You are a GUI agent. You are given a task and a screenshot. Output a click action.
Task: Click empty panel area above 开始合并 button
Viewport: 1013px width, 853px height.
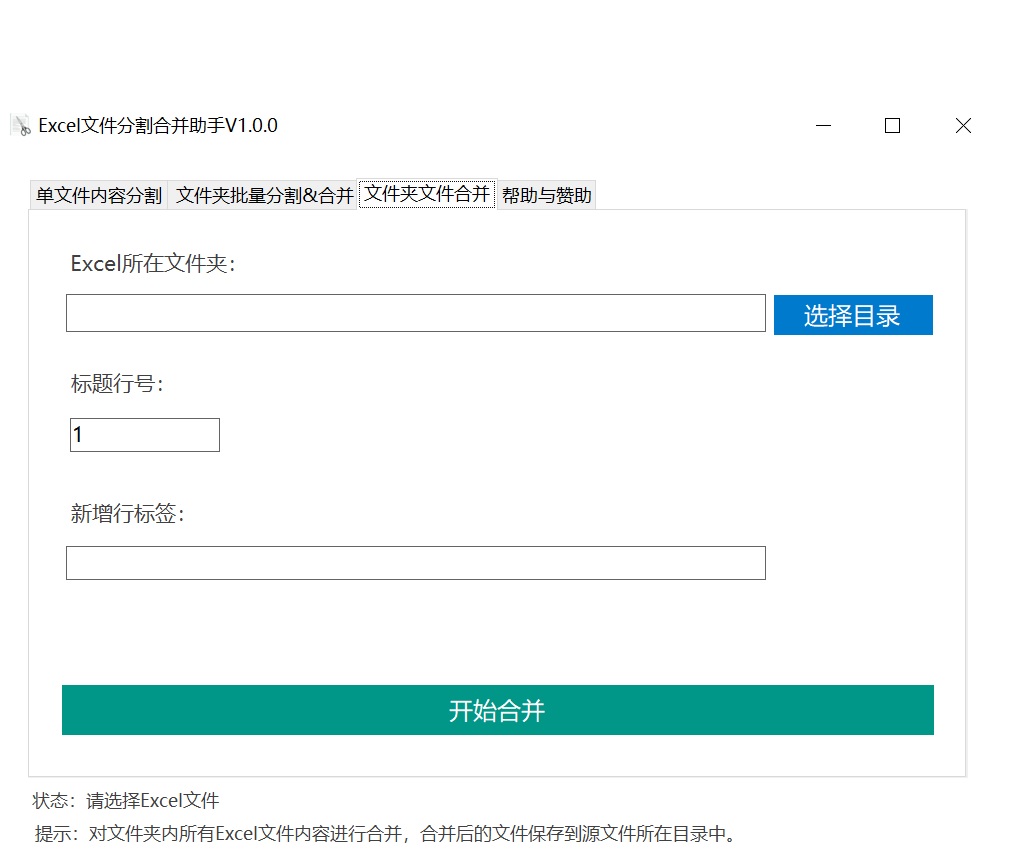point(497,632)
